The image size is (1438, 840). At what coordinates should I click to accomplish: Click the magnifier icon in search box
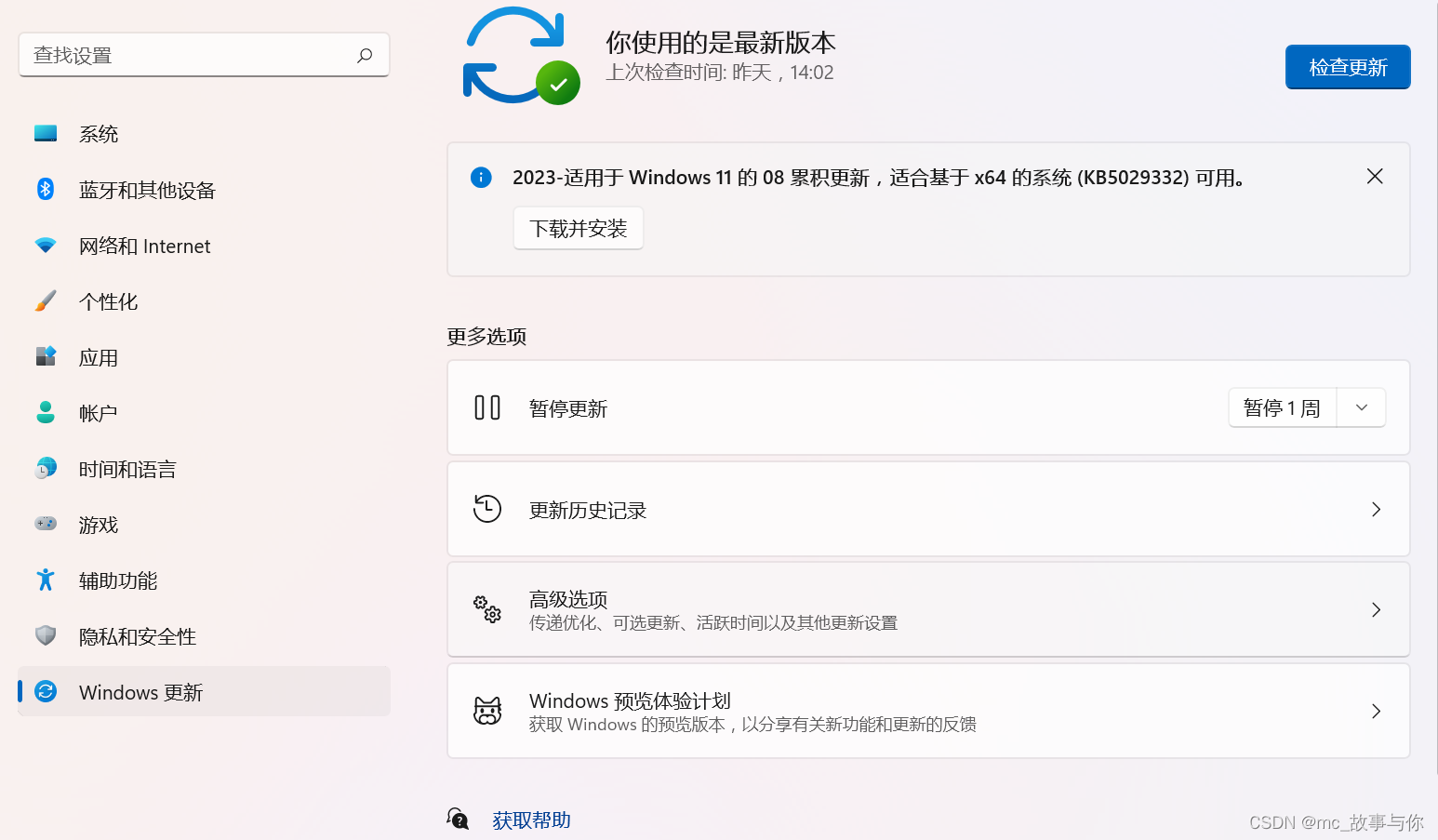coord(365,56)
